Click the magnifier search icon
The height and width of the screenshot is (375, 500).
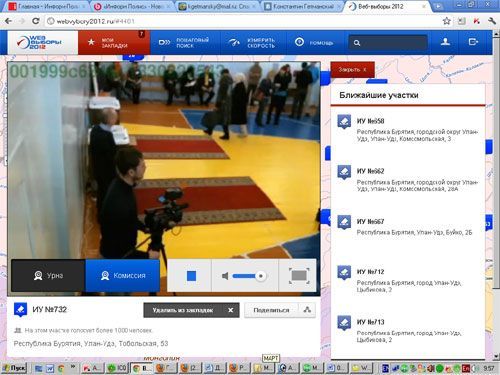[357, 43]
